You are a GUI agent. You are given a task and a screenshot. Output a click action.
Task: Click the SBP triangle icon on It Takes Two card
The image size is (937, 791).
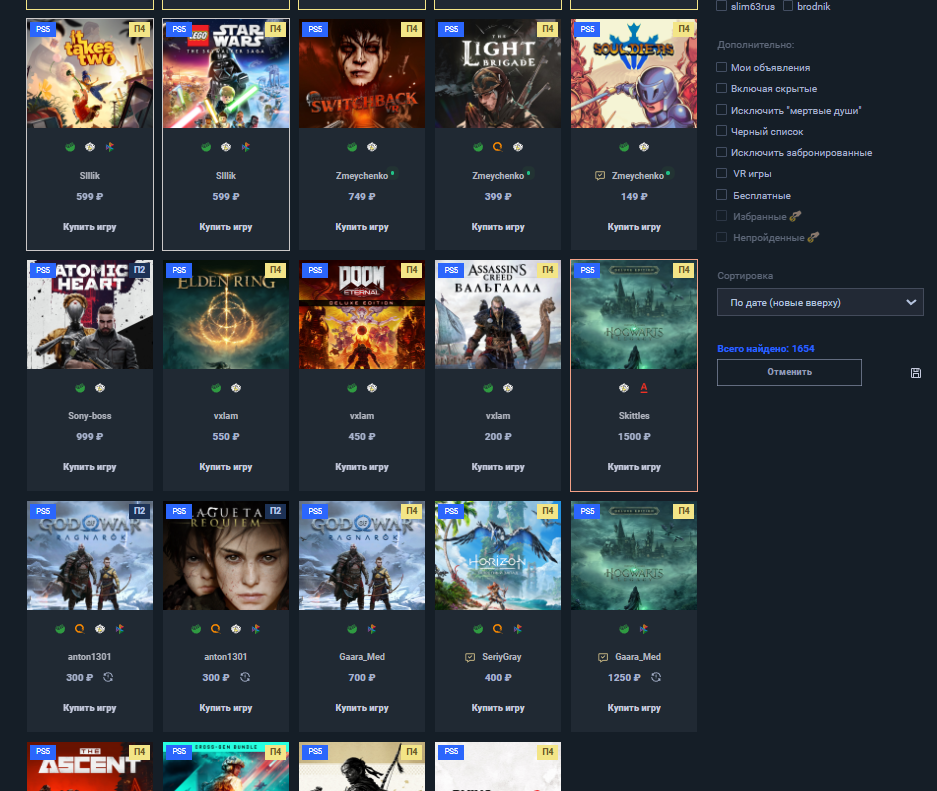(110, 147)
